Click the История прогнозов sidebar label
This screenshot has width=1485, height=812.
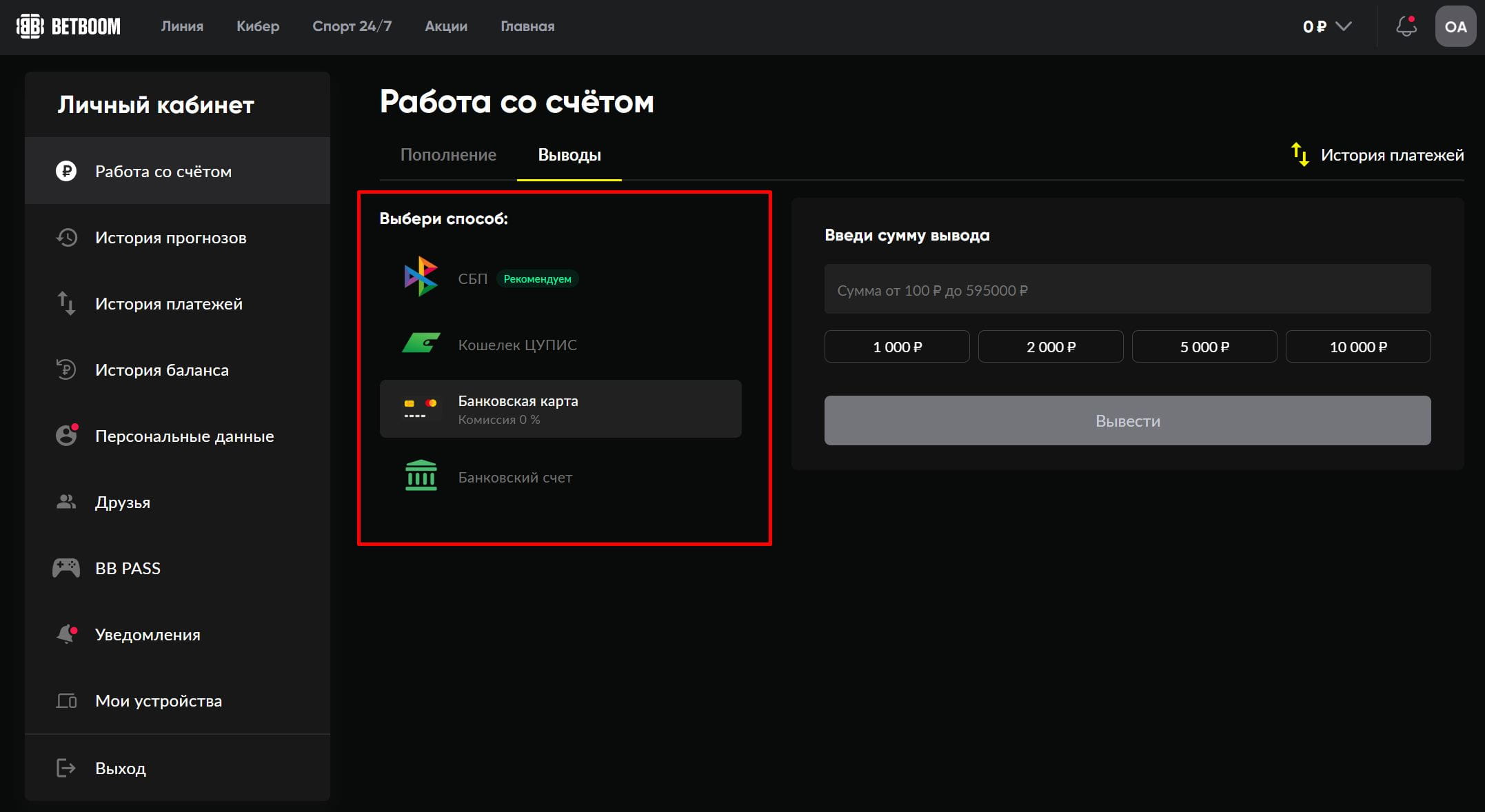pyautogui.click(x=171, y=238)
